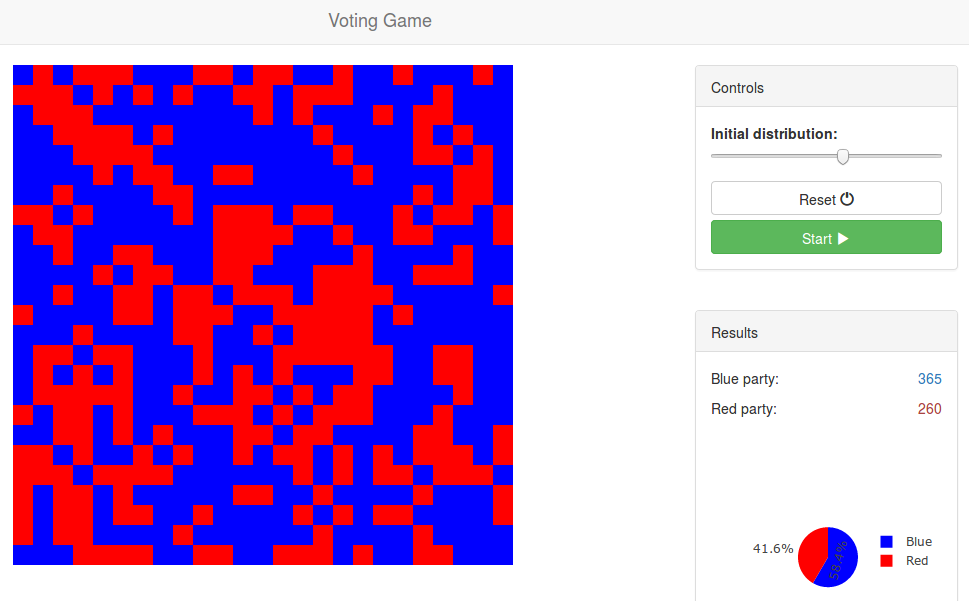Screen dimensions: 969x601
Task: Click the power icon on Reset
Action: pyautogui.click(x=847, y=199)
